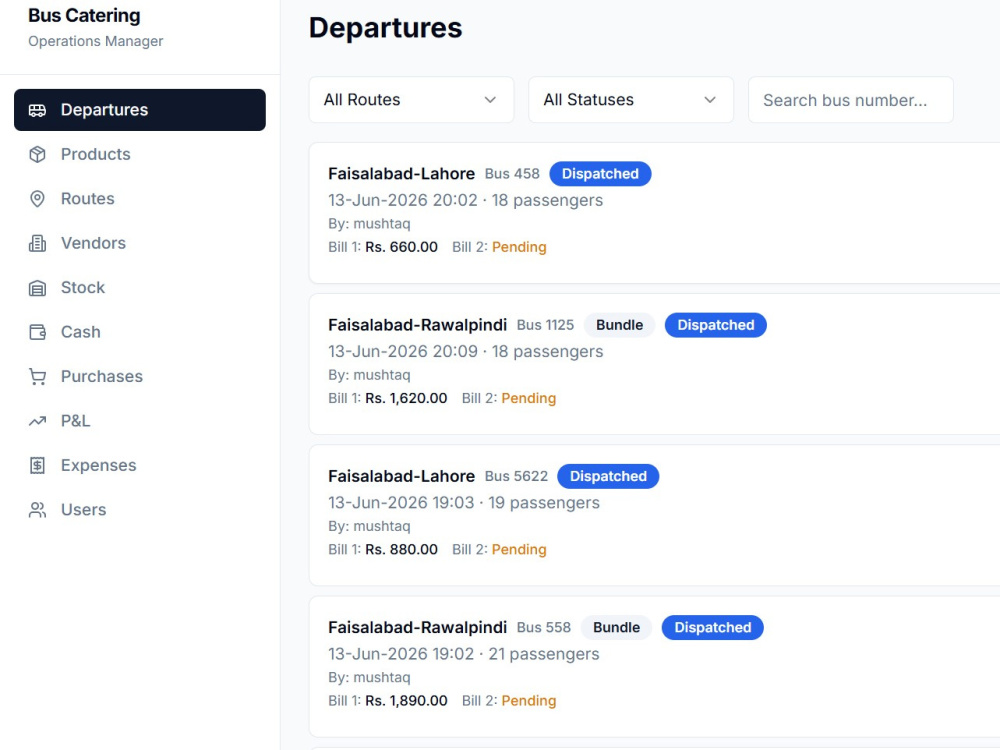Click the chevron in All Statuses dropdown

click(709, 100)
